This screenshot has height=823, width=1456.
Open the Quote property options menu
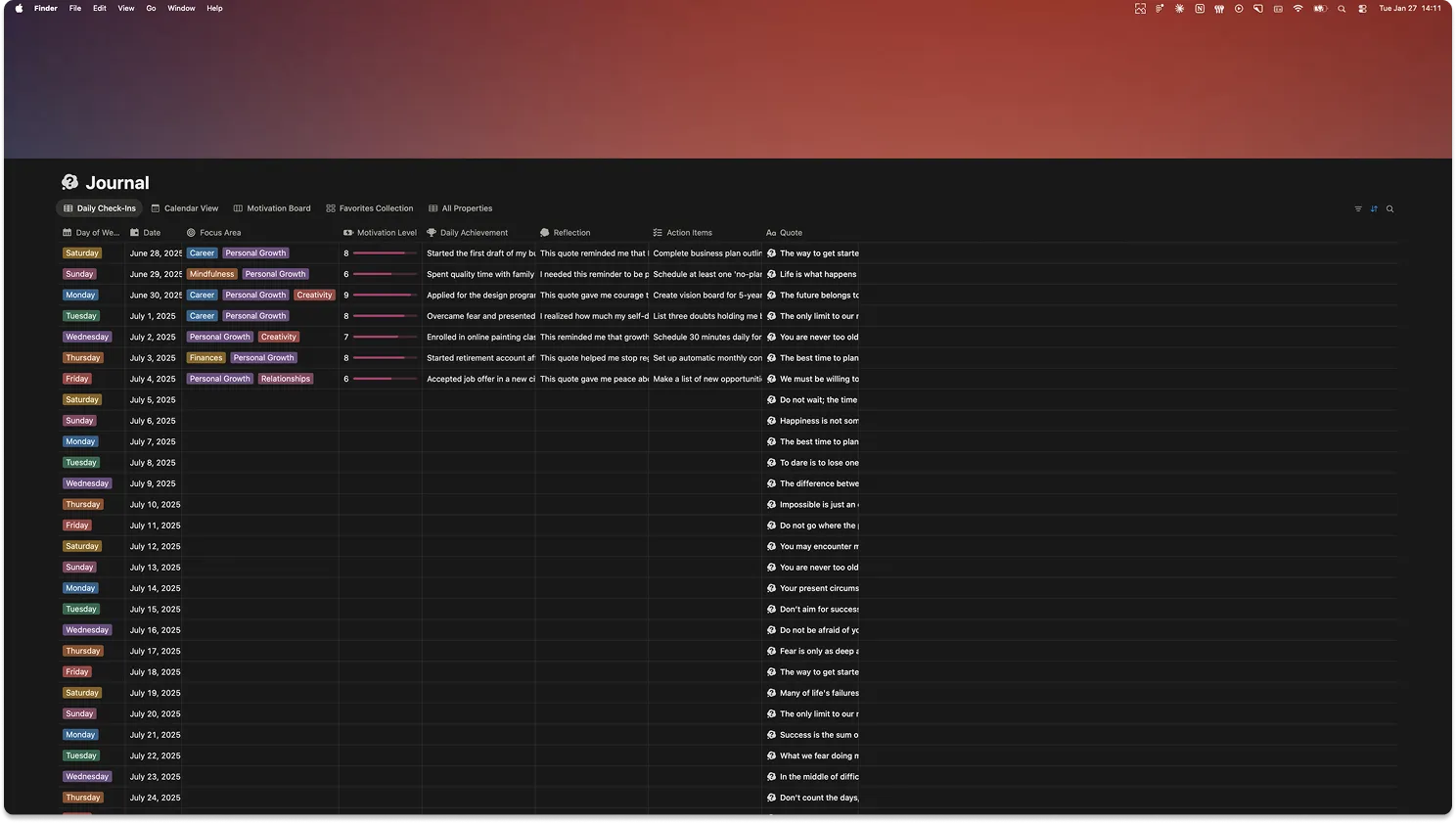(x=791, y=232)
